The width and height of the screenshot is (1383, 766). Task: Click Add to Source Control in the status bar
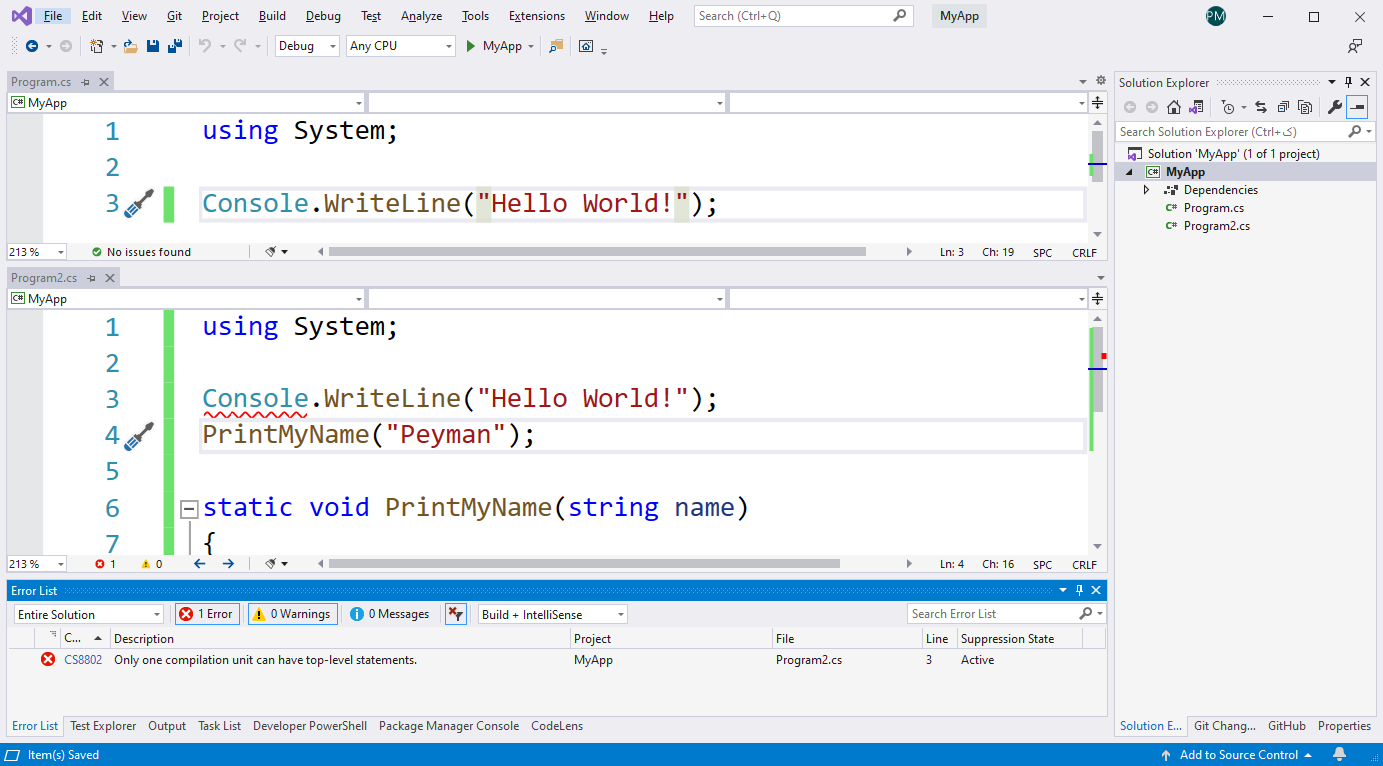coord(1239,755)
